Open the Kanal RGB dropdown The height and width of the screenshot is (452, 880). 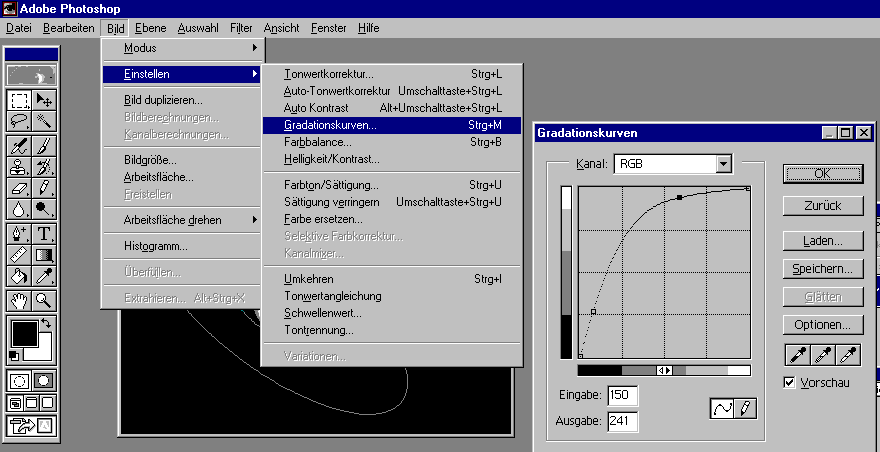pos(724,164)
